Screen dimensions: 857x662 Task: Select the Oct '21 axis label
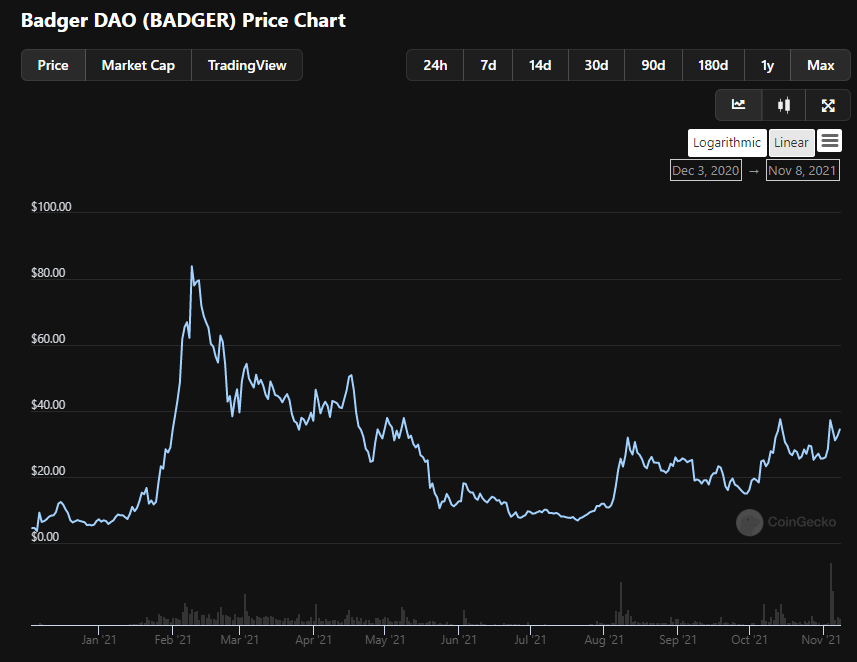(x=749, y=640)
